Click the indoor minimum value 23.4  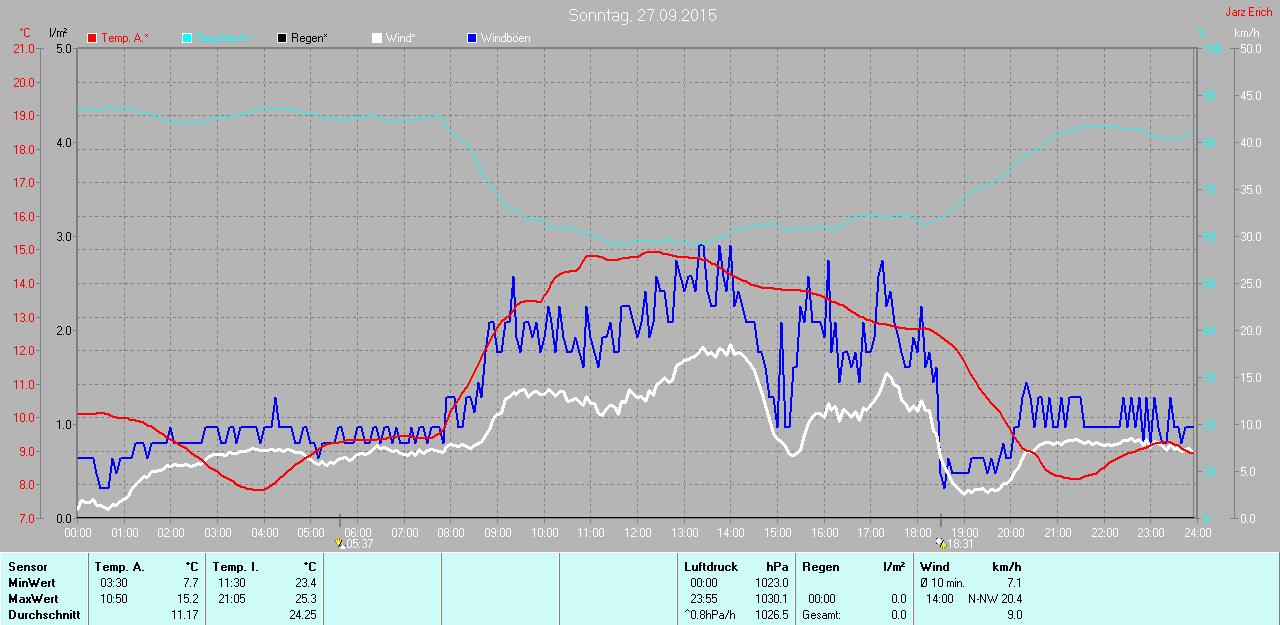(305, 582)
